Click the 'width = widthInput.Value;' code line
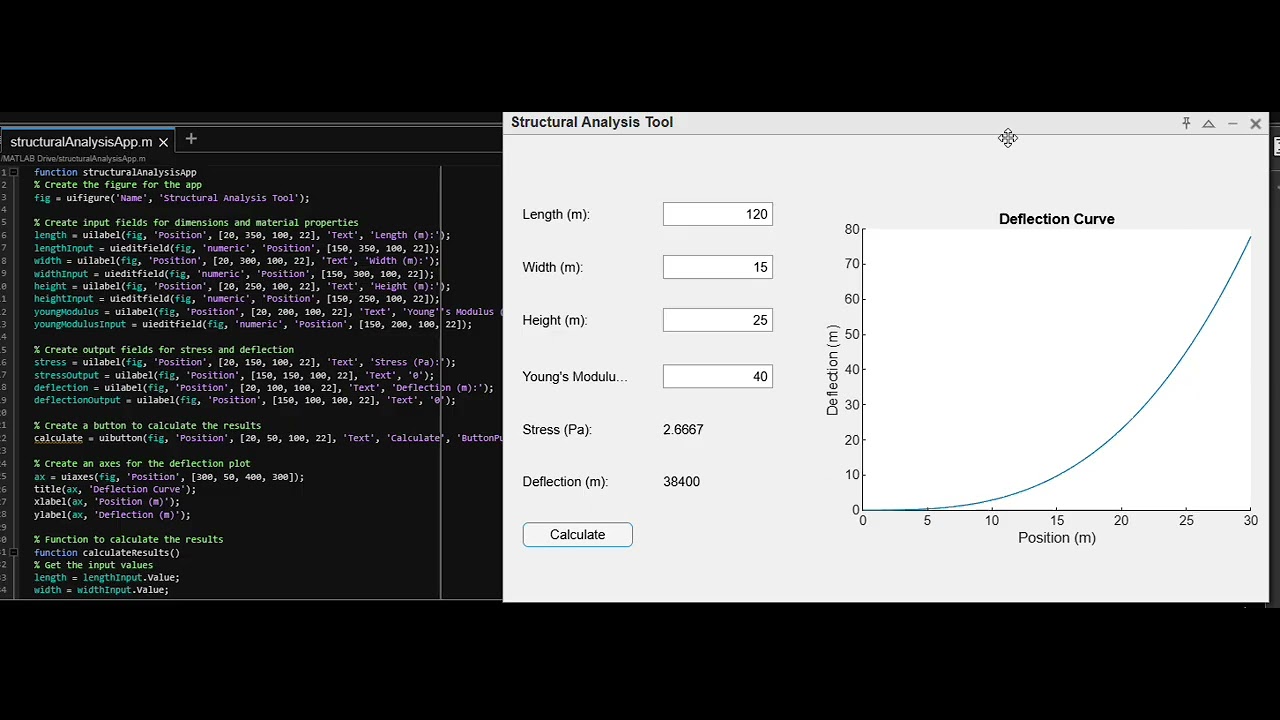This screenshot has width=1280, height=720. pos(101,590)
